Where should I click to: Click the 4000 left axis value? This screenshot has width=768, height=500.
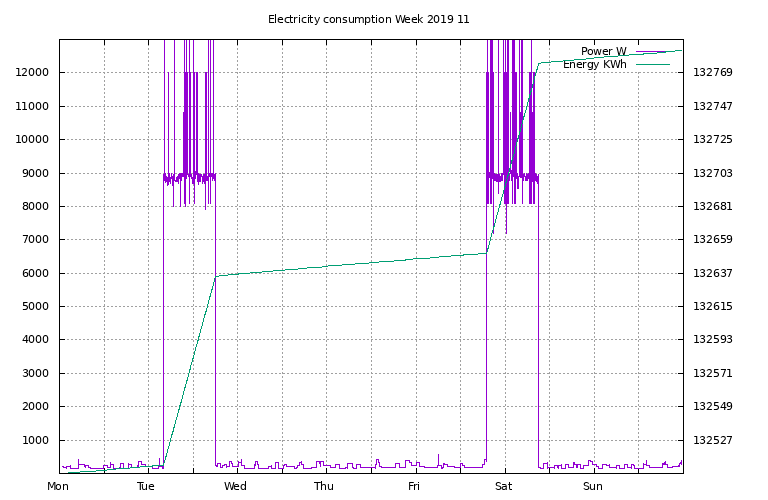[x=36, y=339]
